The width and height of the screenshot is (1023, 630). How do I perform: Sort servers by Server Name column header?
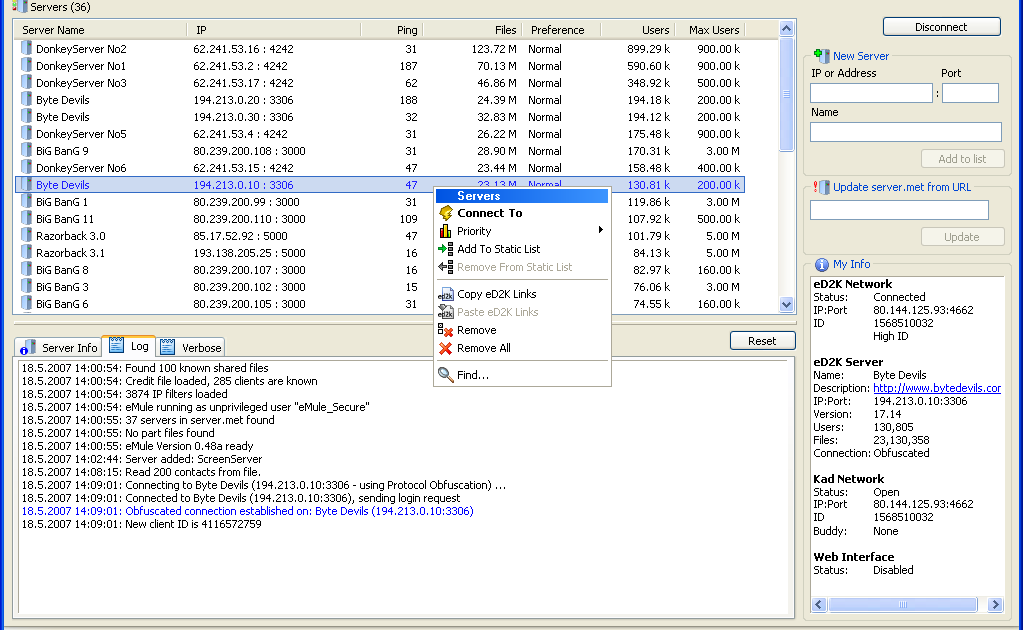click(100, 30)
